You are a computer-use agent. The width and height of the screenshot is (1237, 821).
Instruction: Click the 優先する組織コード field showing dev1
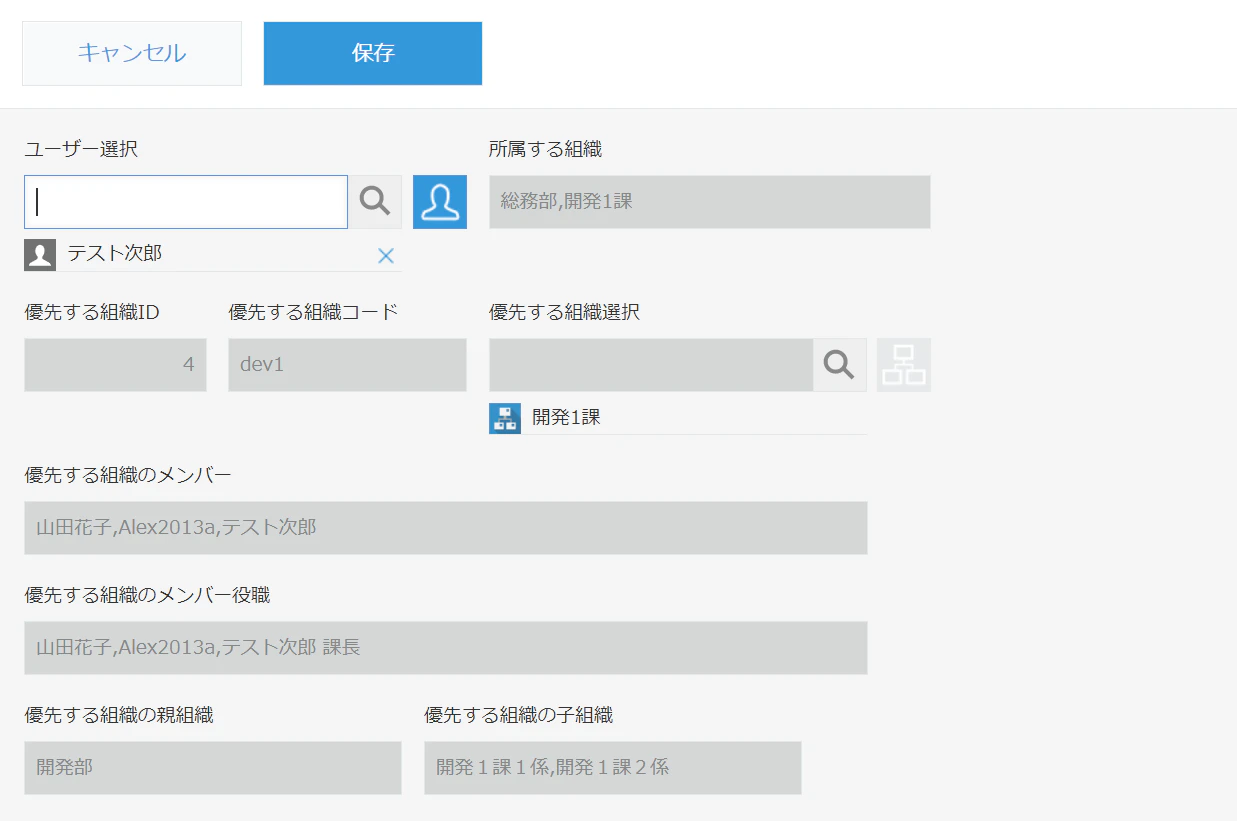click(x=347, y=365)
